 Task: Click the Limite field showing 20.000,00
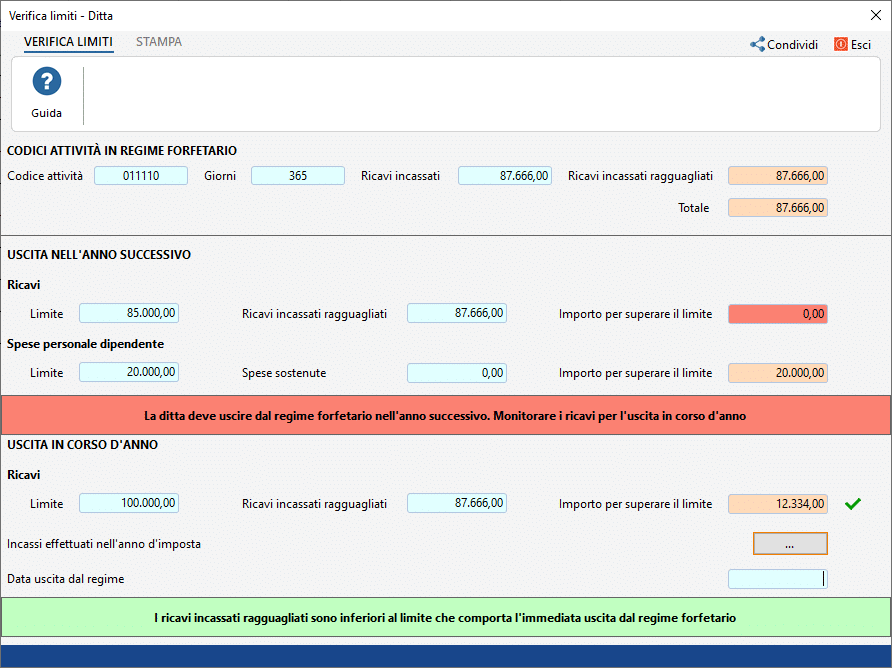point(129,372)
